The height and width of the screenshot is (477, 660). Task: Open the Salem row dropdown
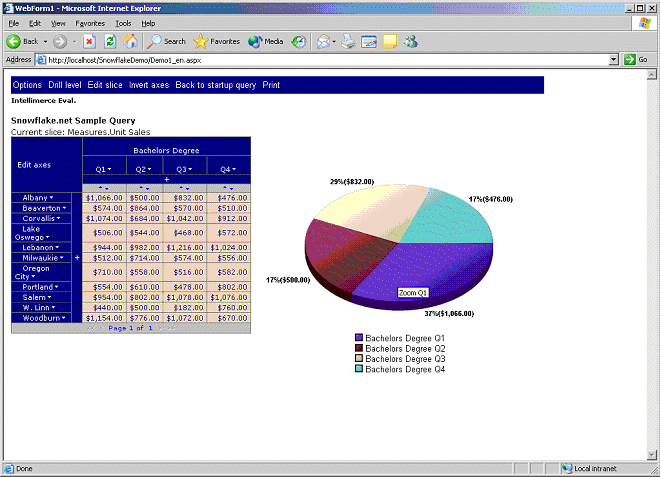pos(49,298)
